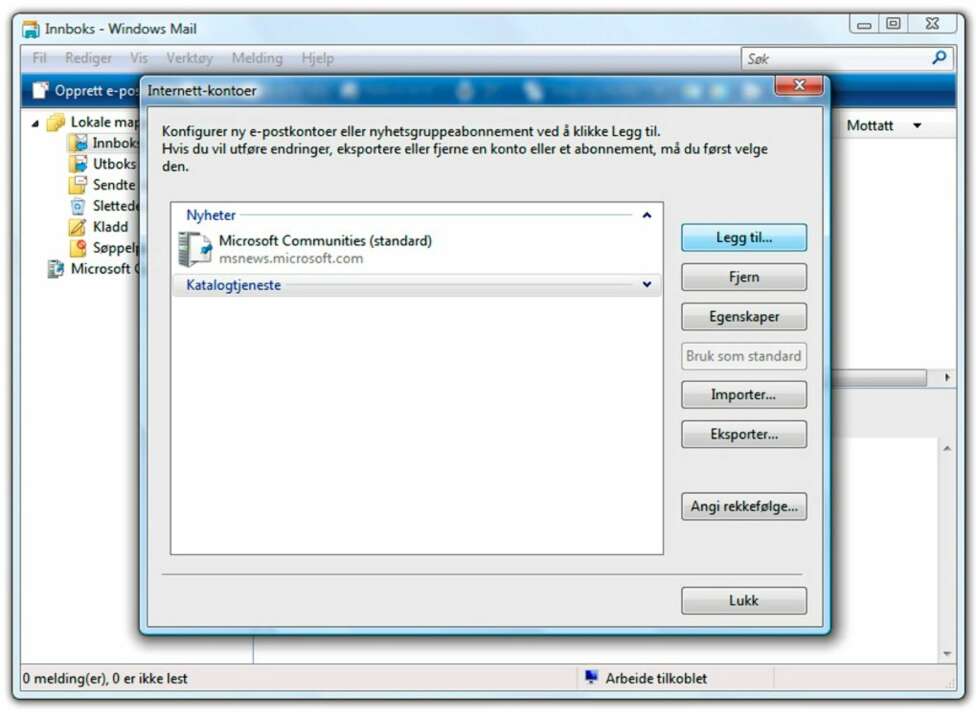Expand the Katalogtjeneste section
The height and width of the screenshot is (717, 980).
point(647,284)
